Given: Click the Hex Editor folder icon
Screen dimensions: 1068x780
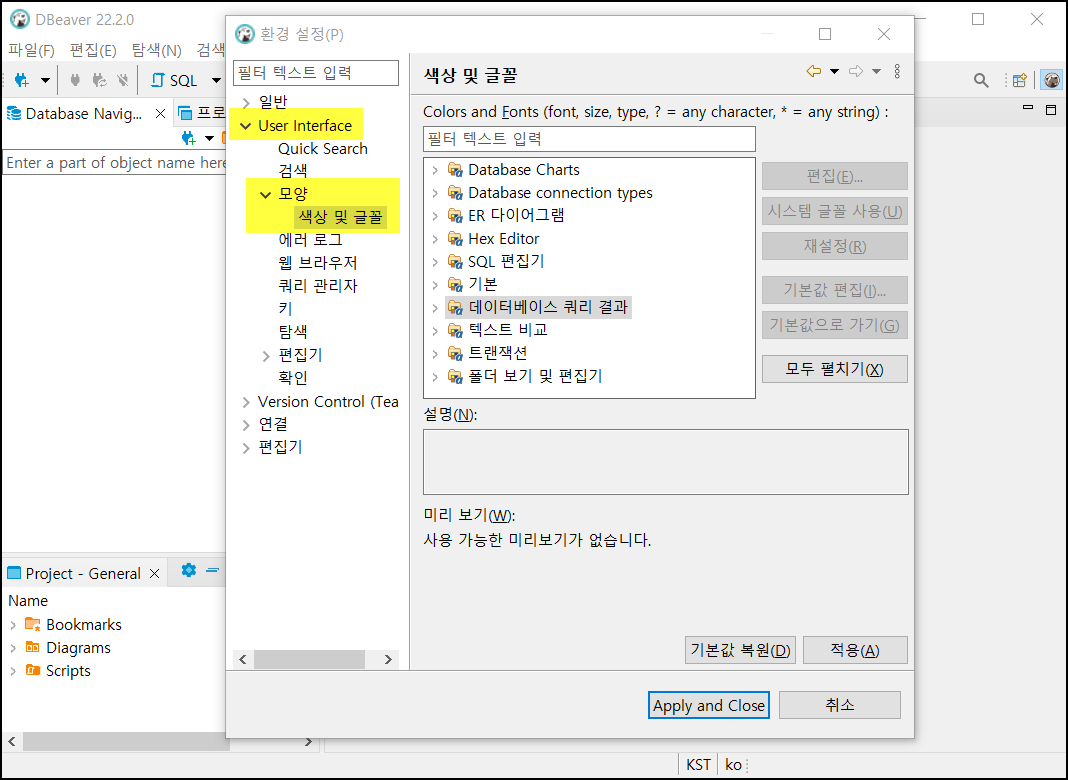Looking at the screenshot, I should [455, 239].
